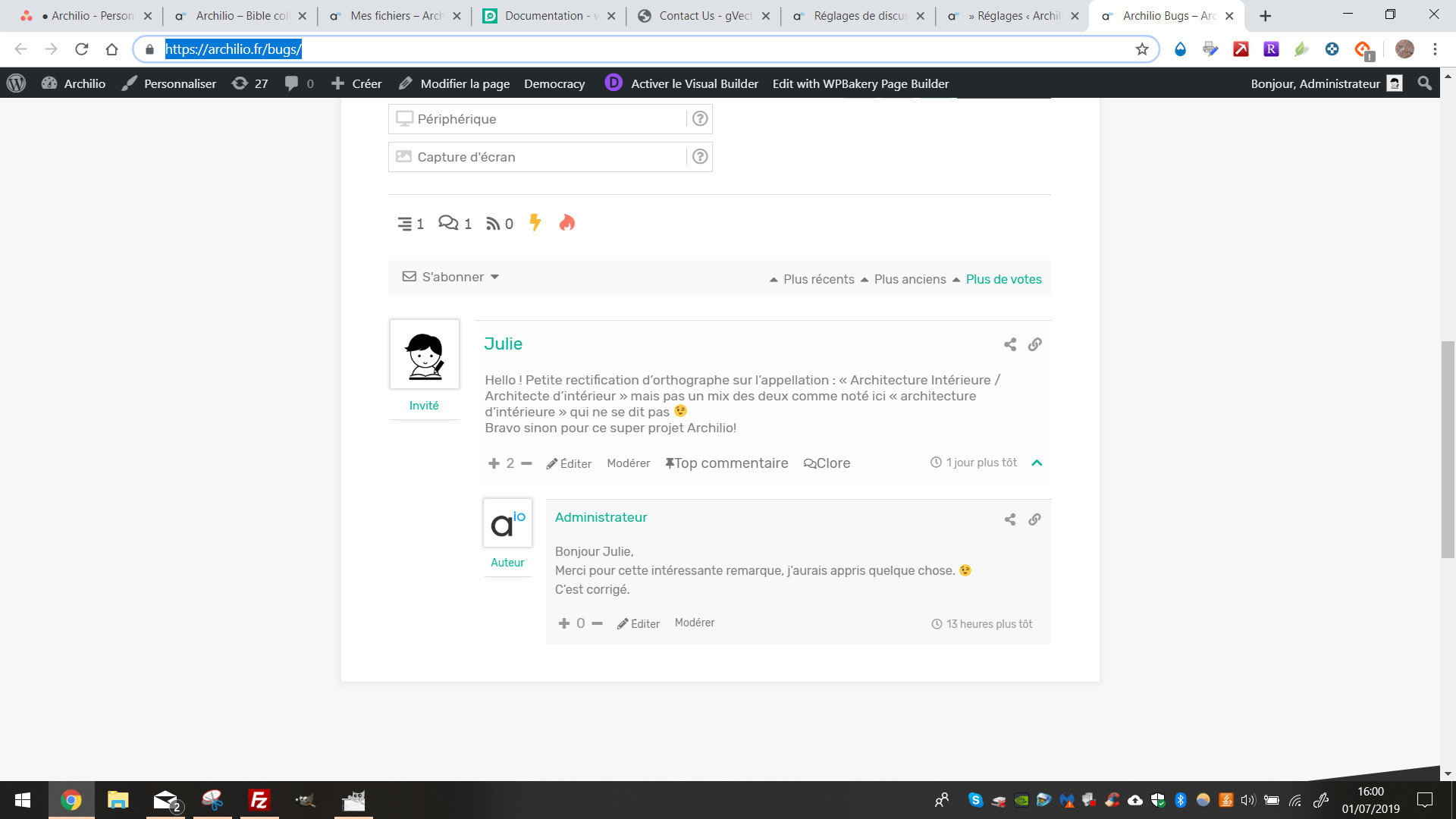Screen dimensions: 1456x819
Task: Upvote Julie's comment with the plus
Action: [494, 463]
